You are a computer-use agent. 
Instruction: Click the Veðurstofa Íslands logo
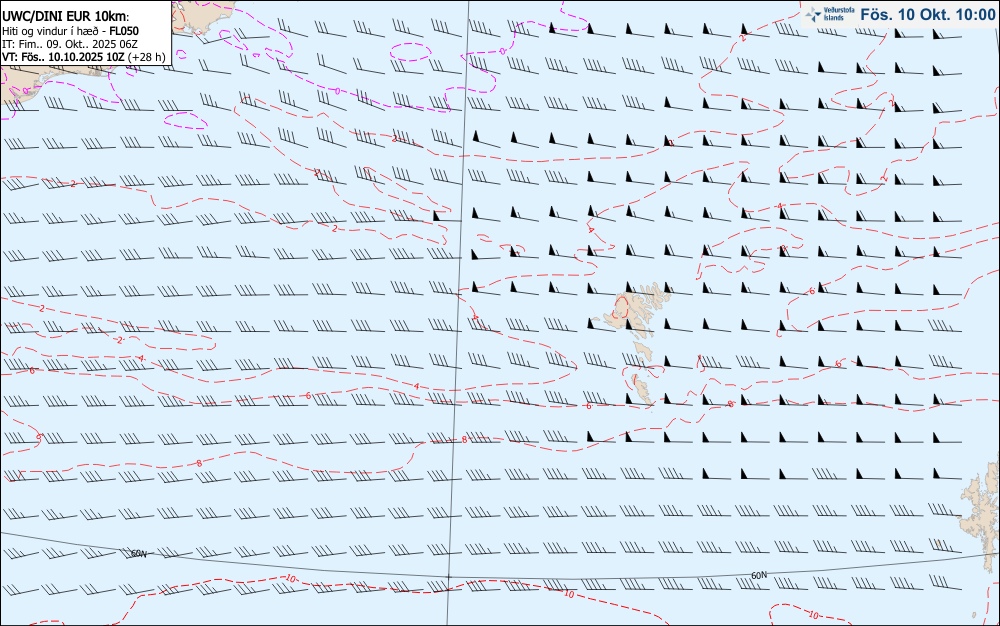click(829, 14)
